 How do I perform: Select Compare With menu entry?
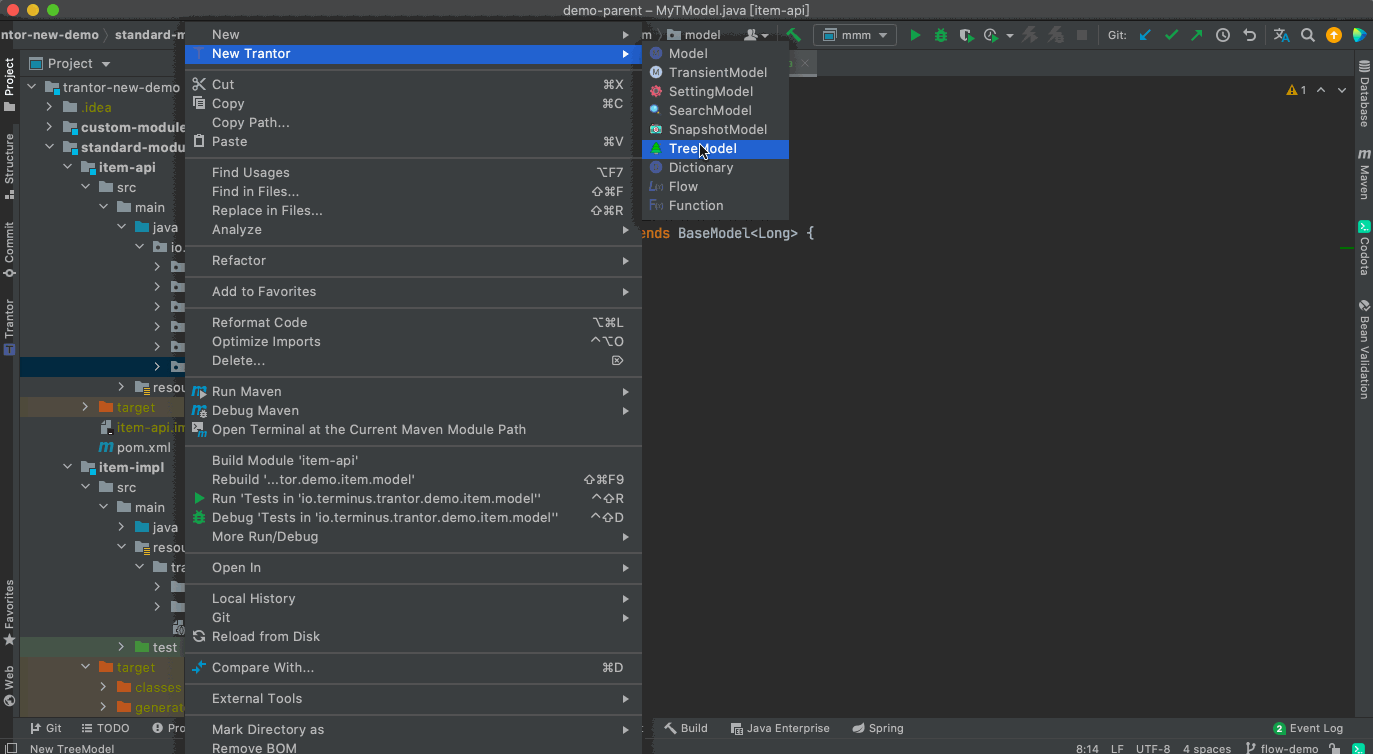413,667
